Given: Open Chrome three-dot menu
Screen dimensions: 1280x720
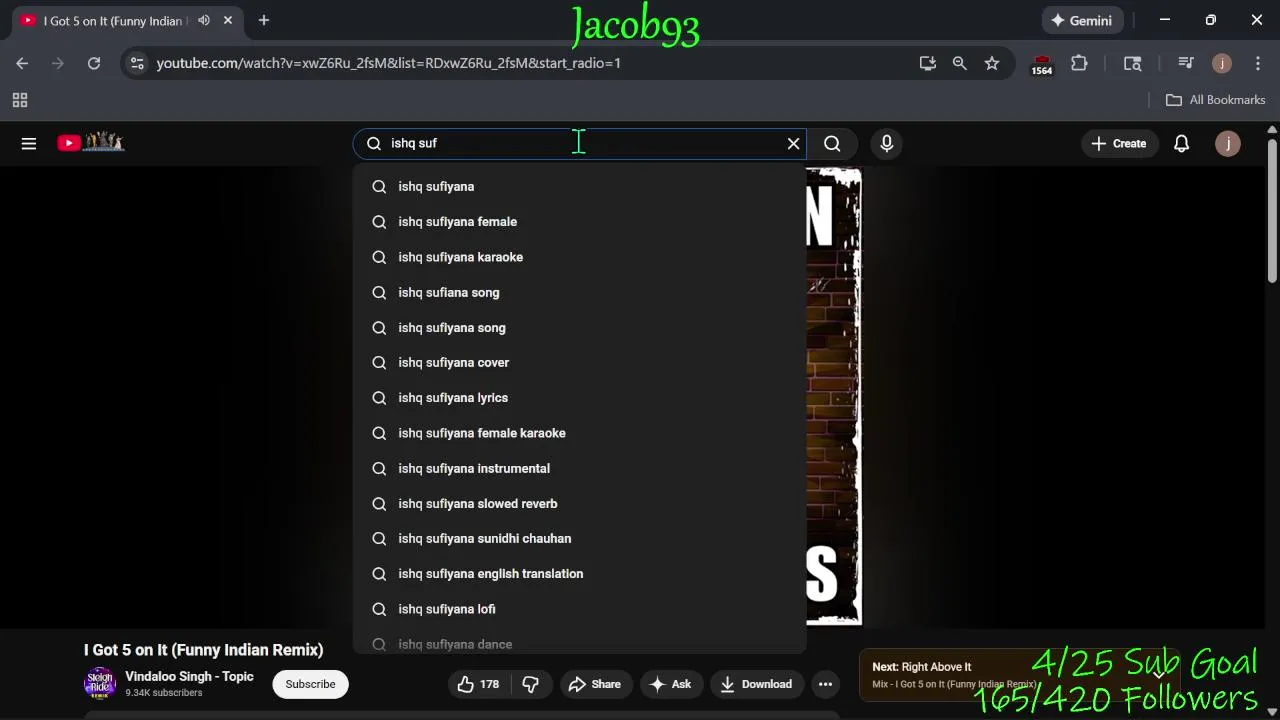Looking at the screenshot, I should 1257,63.
